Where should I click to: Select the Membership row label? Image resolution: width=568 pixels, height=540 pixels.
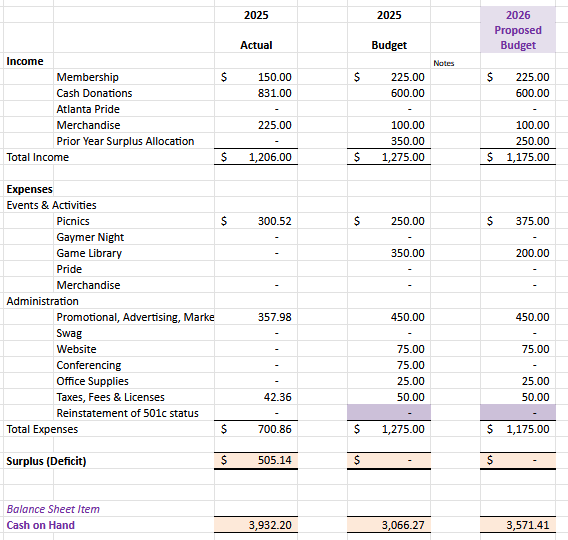pos(87,77)
